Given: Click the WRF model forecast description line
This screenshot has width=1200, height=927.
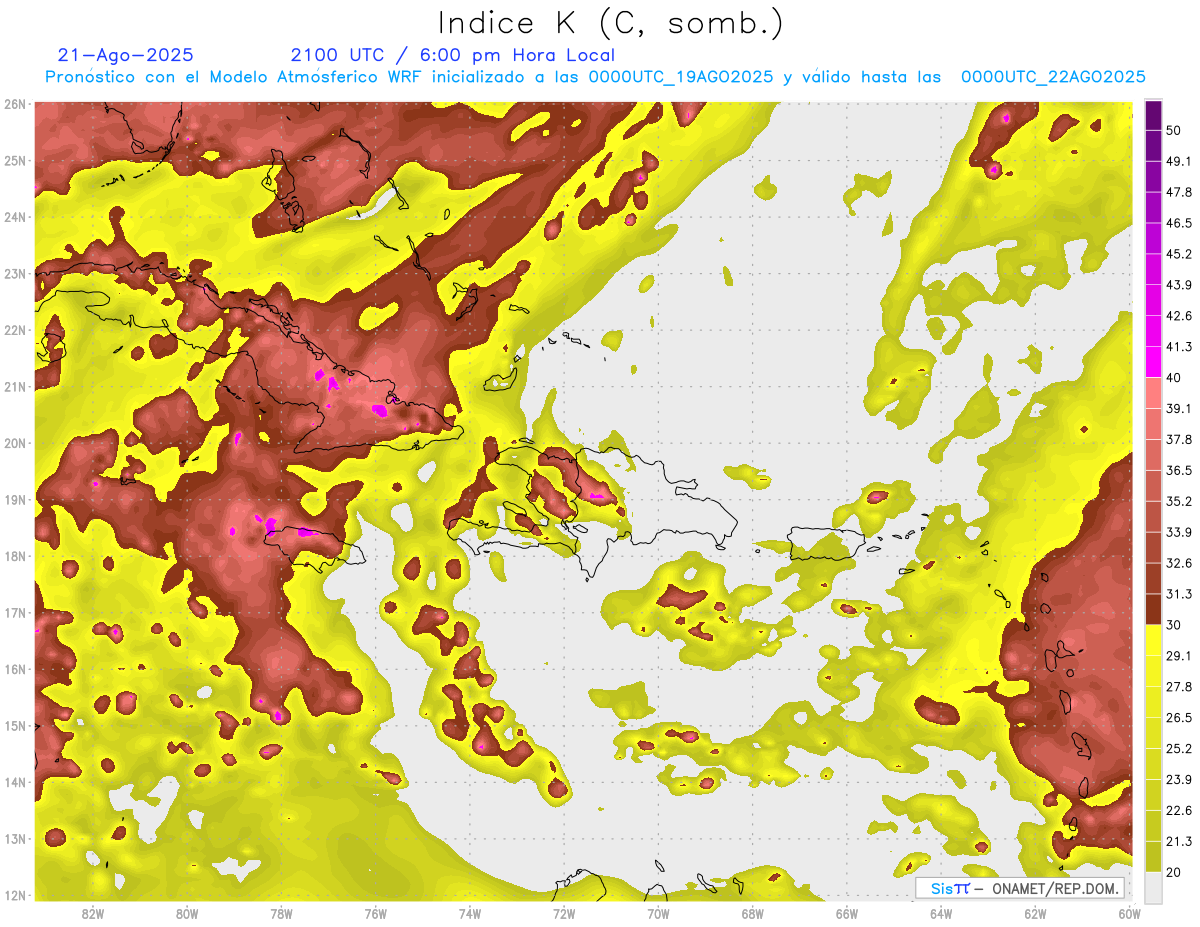Looking at the screenshot, I should tap(595, 77).
